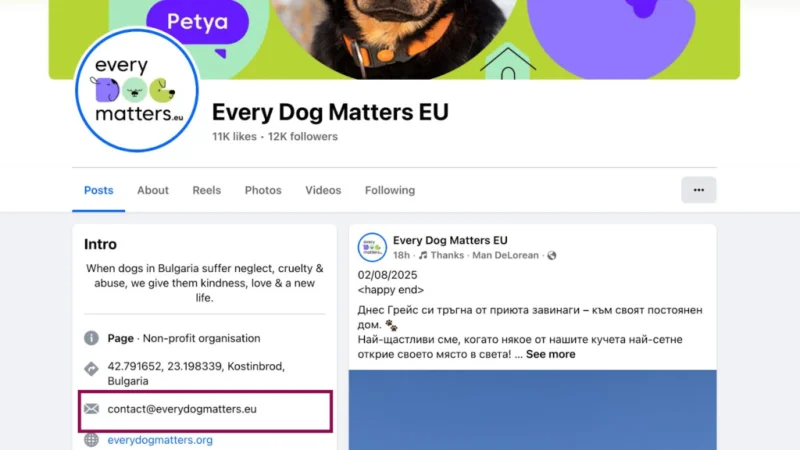Select the Posts tab
The height and width of the screenshot is (450, 800).
(98, 190)
